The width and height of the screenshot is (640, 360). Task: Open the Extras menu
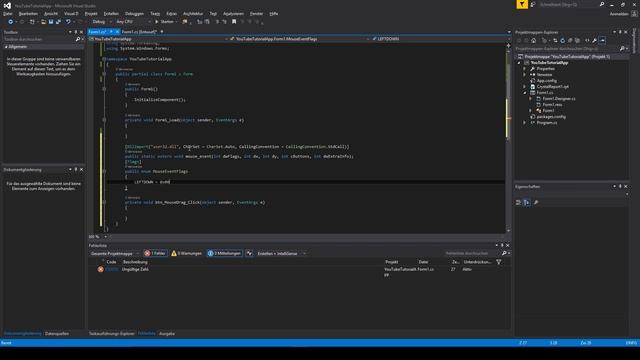(171, 13)
